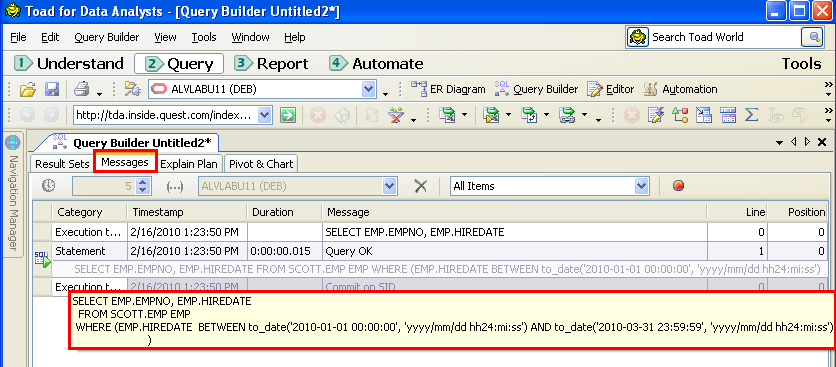Click the Duration column header
Viewport: 836px width, 367px height.
coord(285,212)
